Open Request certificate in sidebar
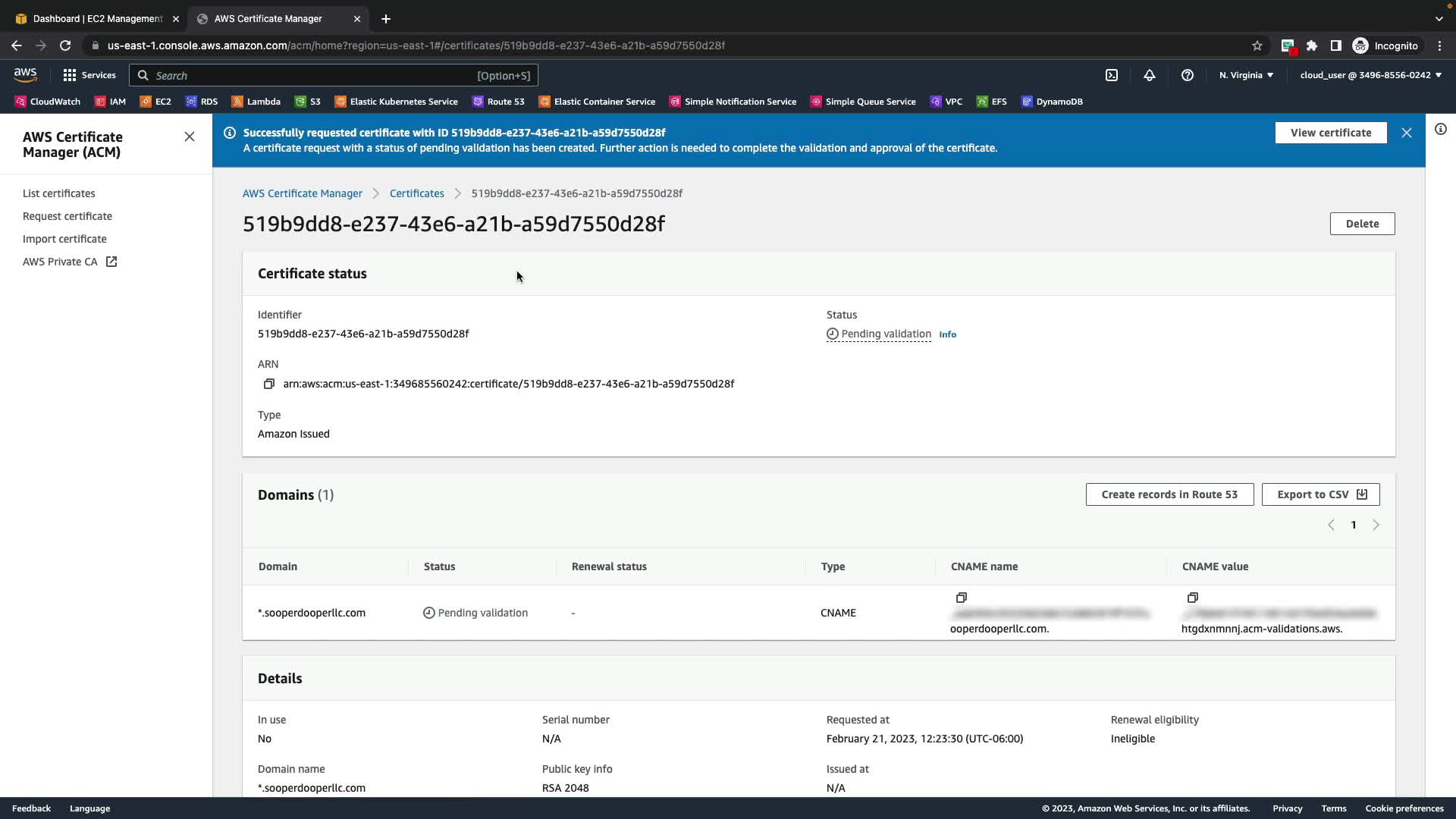Viewport: 1456px width, 819px height. point(67,216)
